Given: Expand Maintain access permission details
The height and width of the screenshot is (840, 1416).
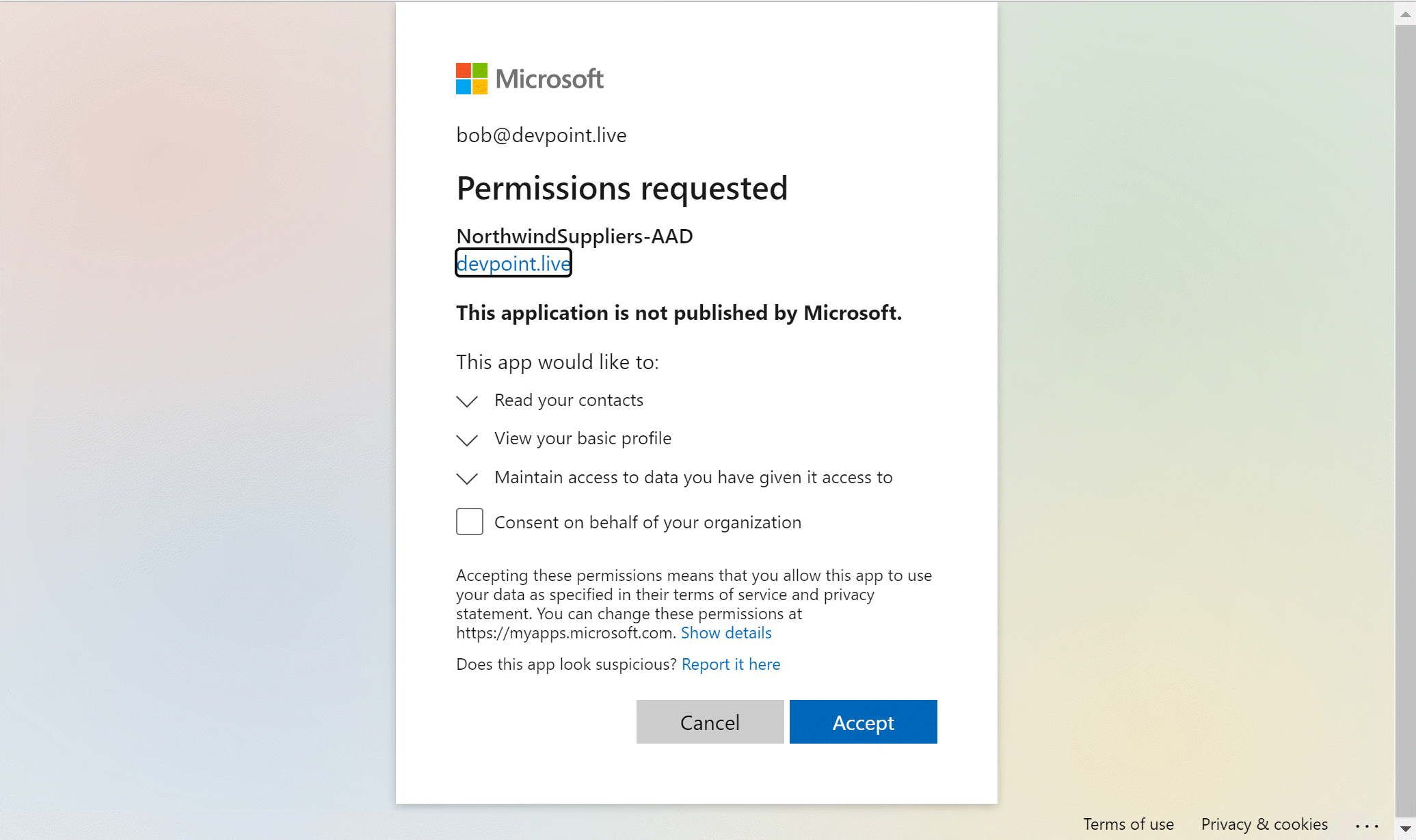Looking at the screenshot, I should click(x=467, y=477).
